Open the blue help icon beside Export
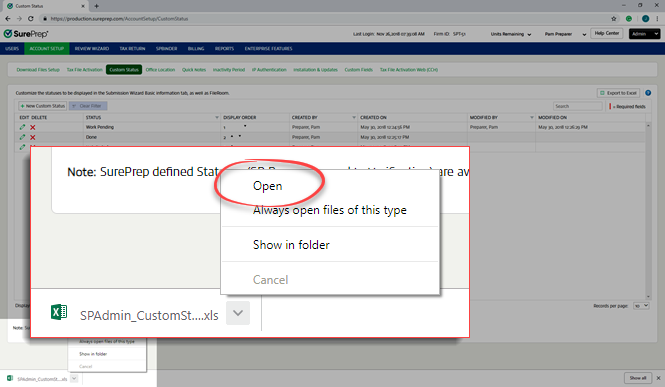 [x=648, y=93]
